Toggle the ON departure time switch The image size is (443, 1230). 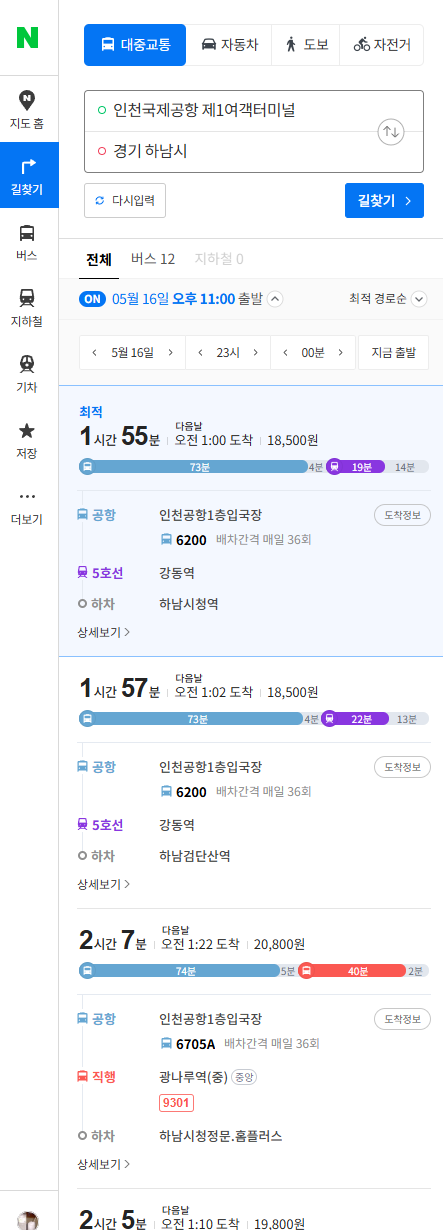pos(92,298)
